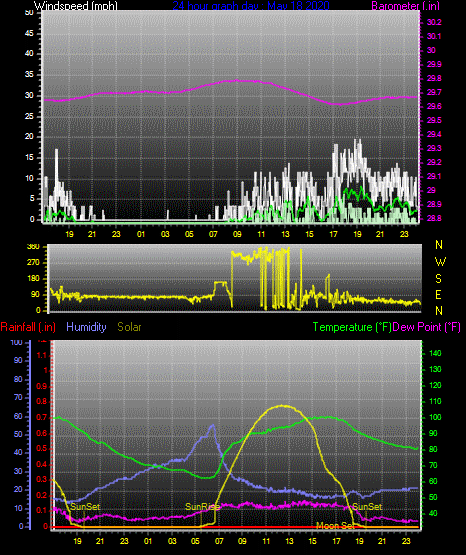
Task: Click the compass letter "S" beside wind direction chart
Action: click(x=439, y=279)
